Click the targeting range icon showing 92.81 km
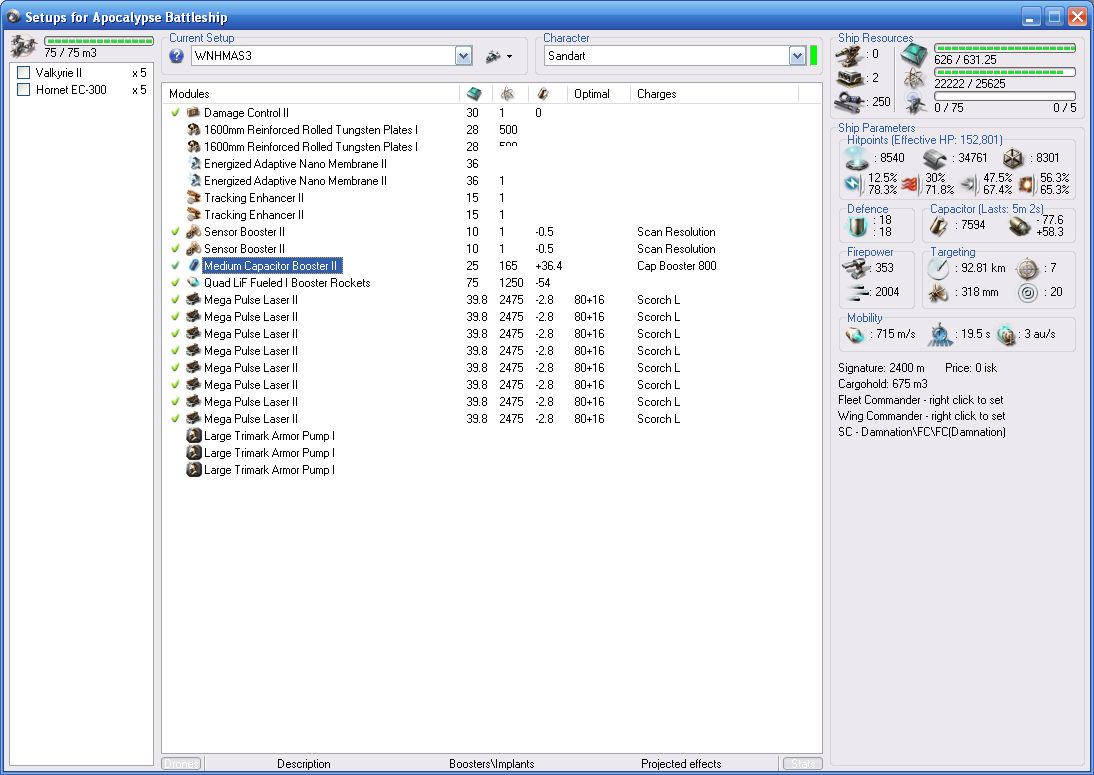The image size is (1094, 775). click(x=939, y=268)
